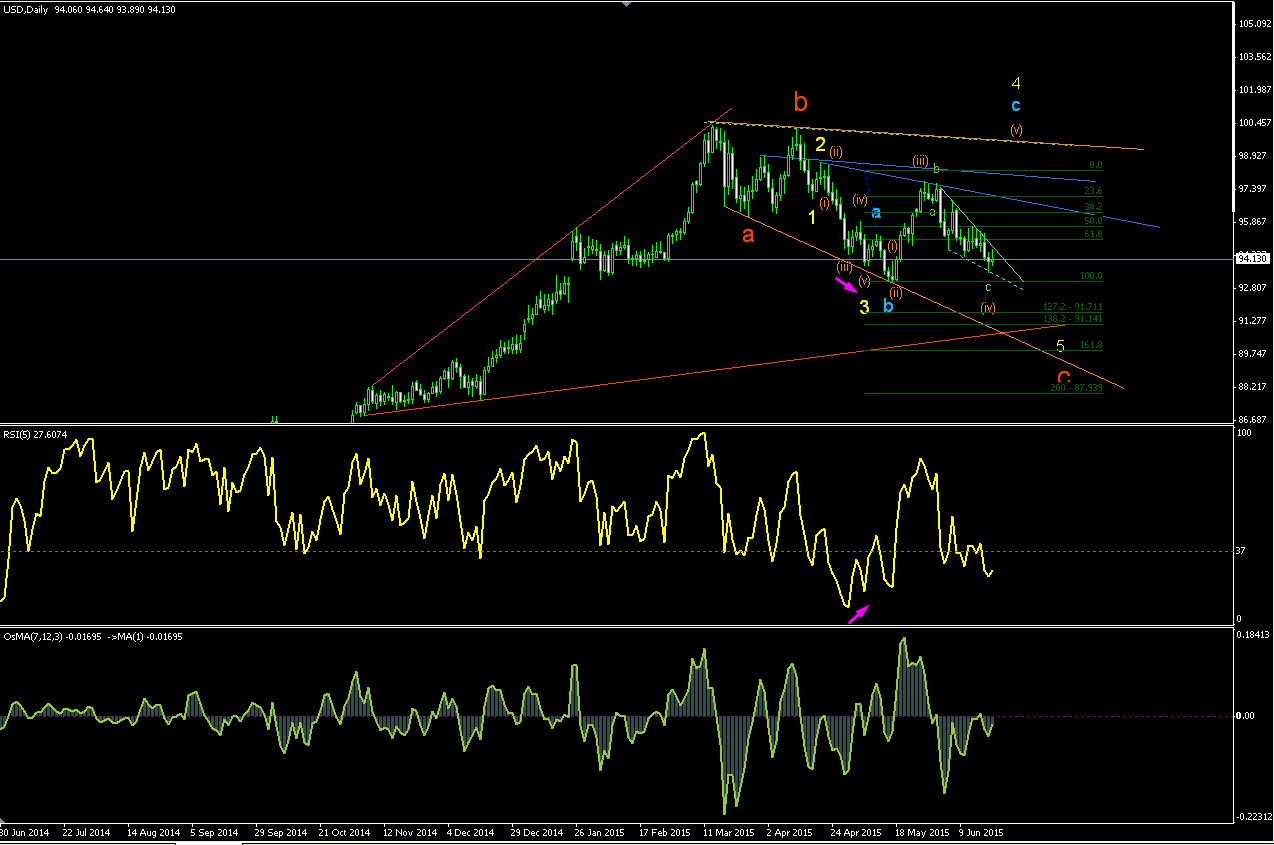
Task: Click the 21 Oct 2014 date label
Action: click(344, 832)
